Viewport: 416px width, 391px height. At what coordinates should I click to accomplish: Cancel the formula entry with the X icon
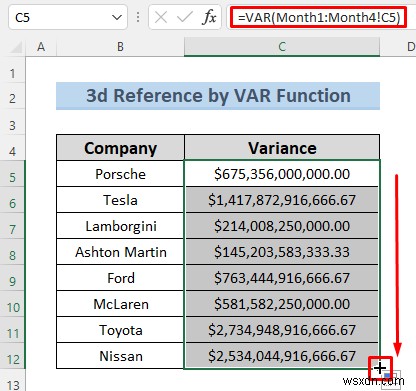point(161,17)
